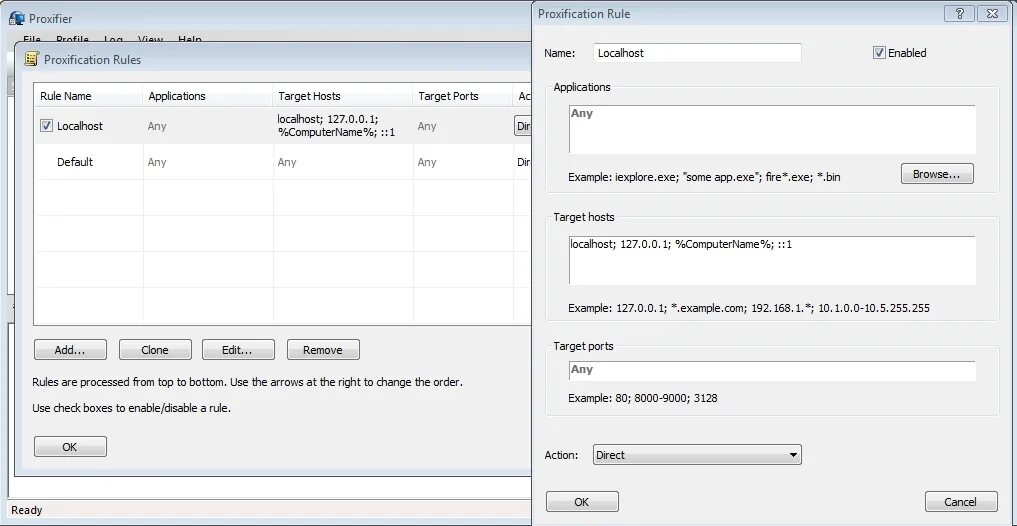Screen dimensions: 1017x526
Task: Click the applications example text
Action: pos(704,176)
